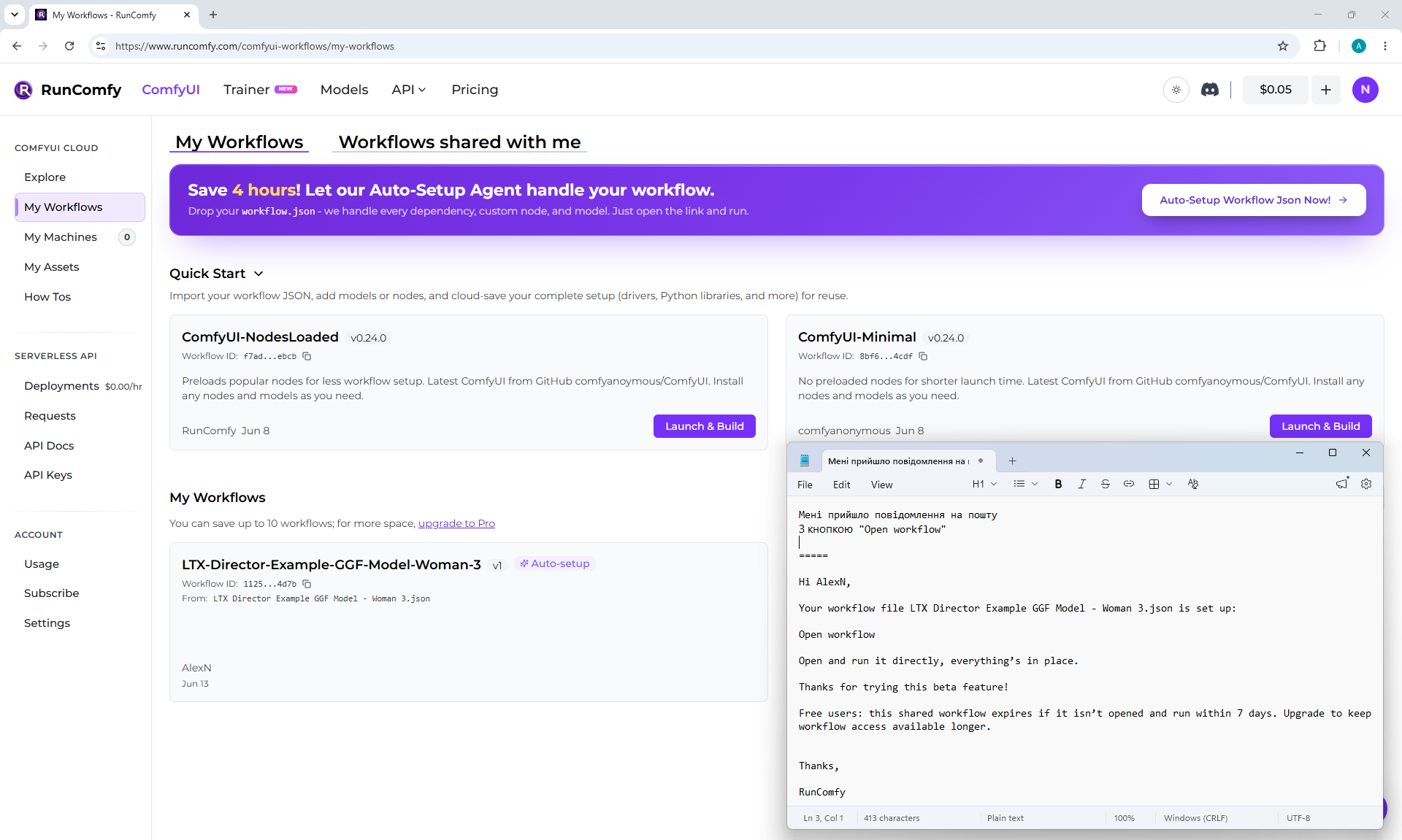Apply italic formatting in Notepad

[1081, 484]
